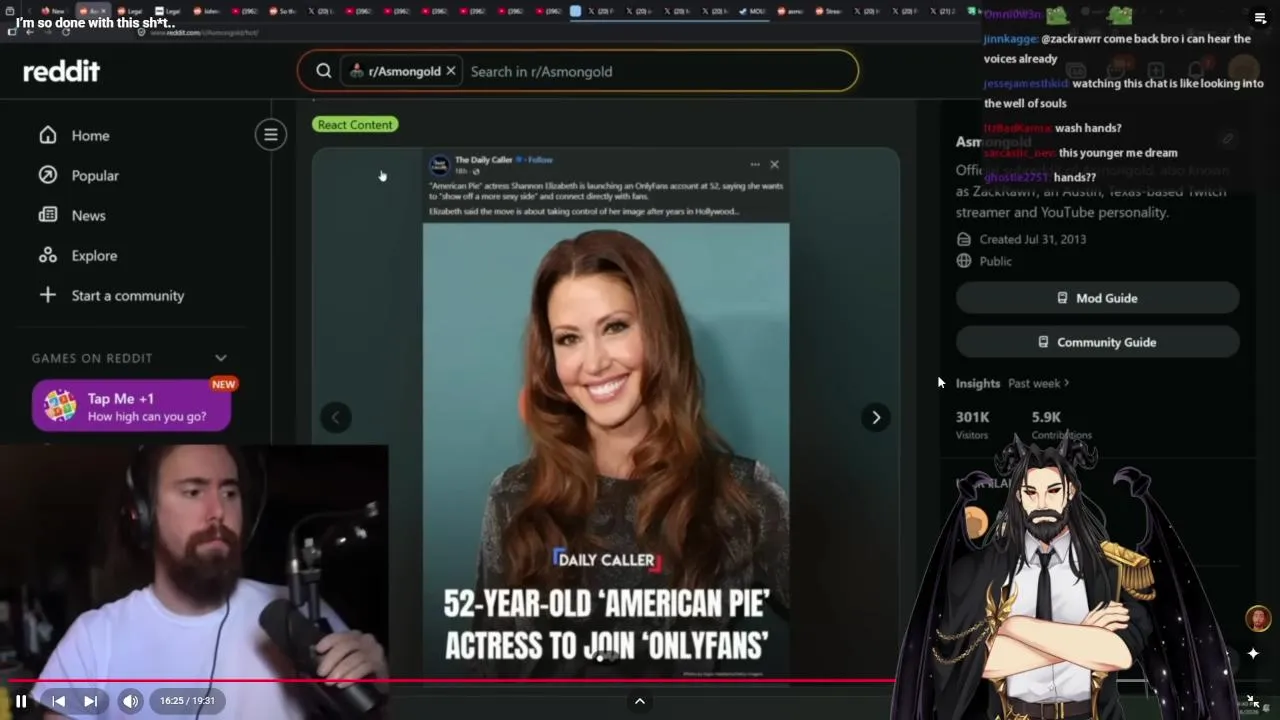Close the embedded Daily Caller post
The height and width of the screenshot is (720, 1280).
pos(774,164)
